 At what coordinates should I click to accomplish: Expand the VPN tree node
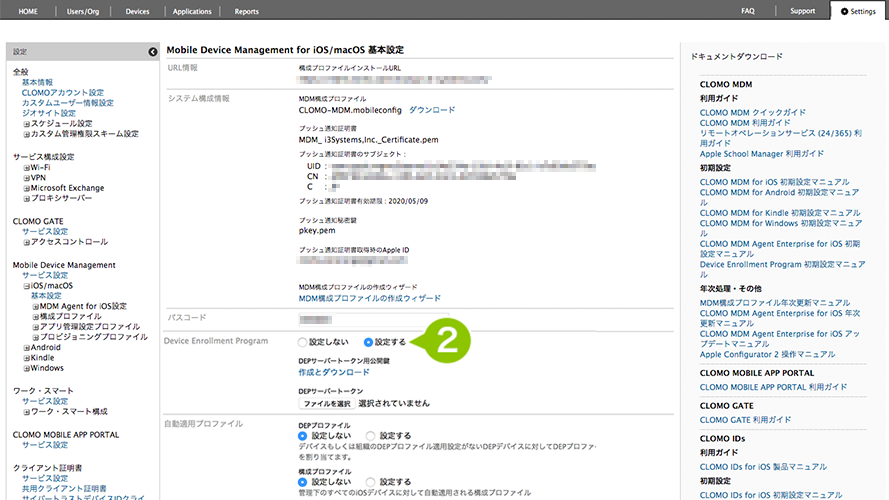point(26,178)
